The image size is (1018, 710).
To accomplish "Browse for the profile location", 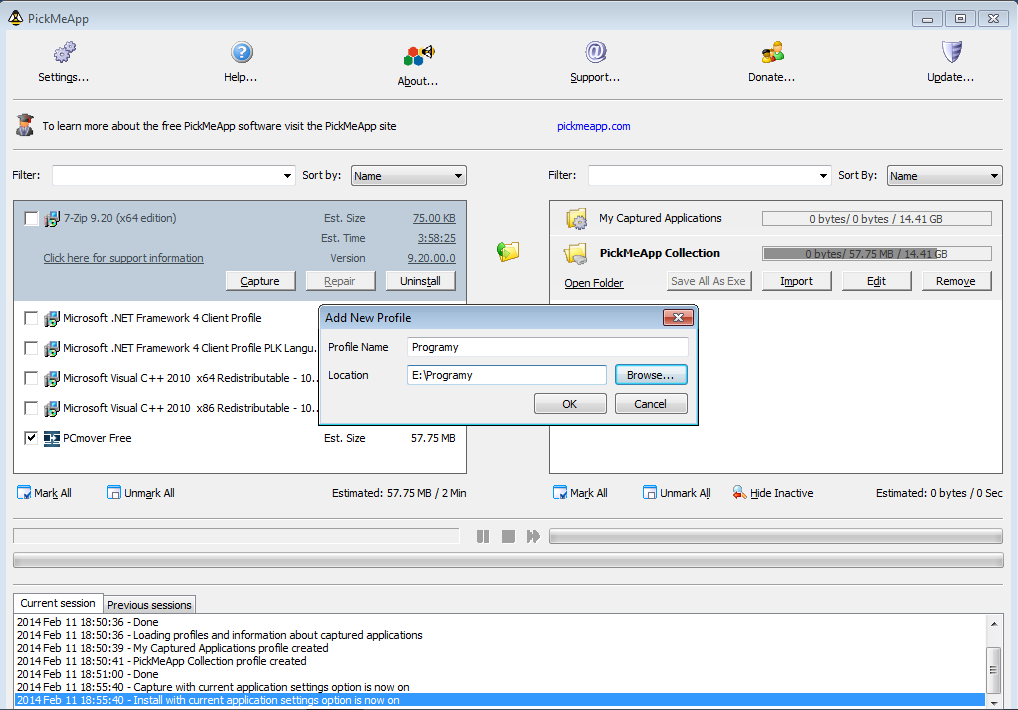I will (x=651, y=375).
